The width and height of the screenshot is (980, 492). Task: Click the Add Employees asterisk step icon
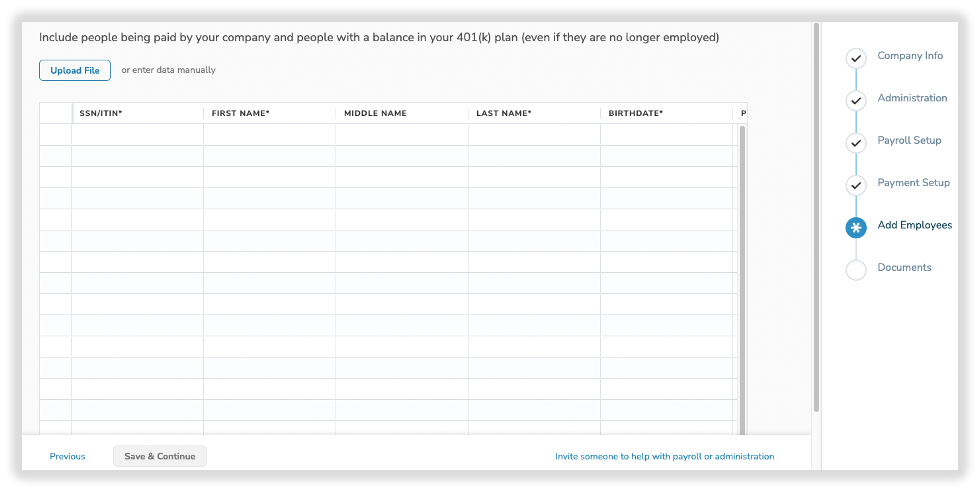tap(856, 228)
